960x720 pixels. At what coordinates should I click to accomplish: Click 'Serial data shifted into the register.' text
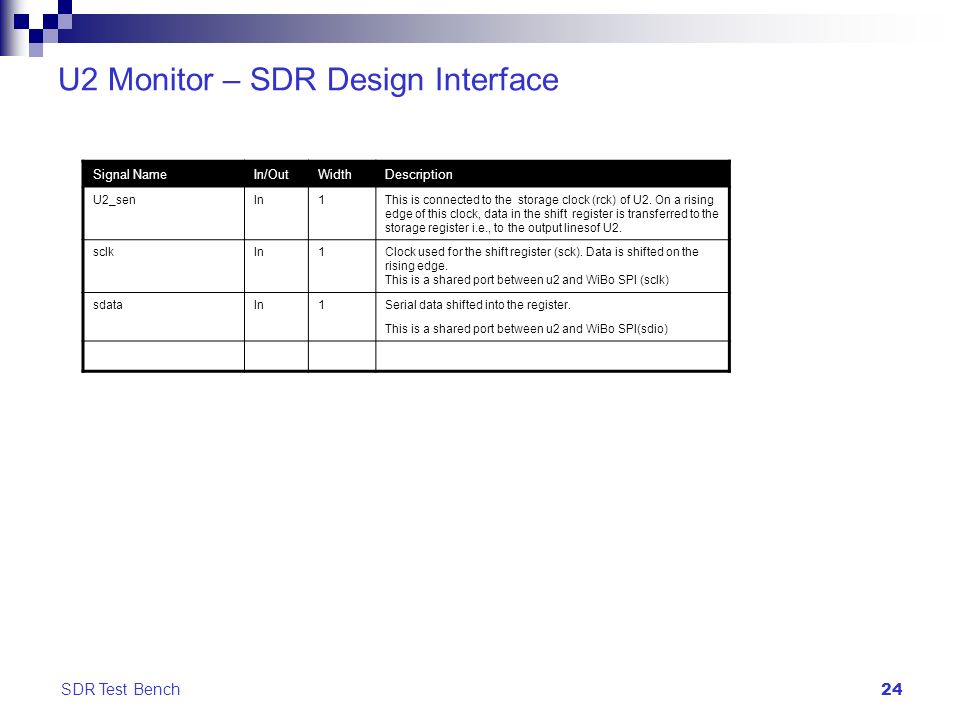[x=478, y=305]
